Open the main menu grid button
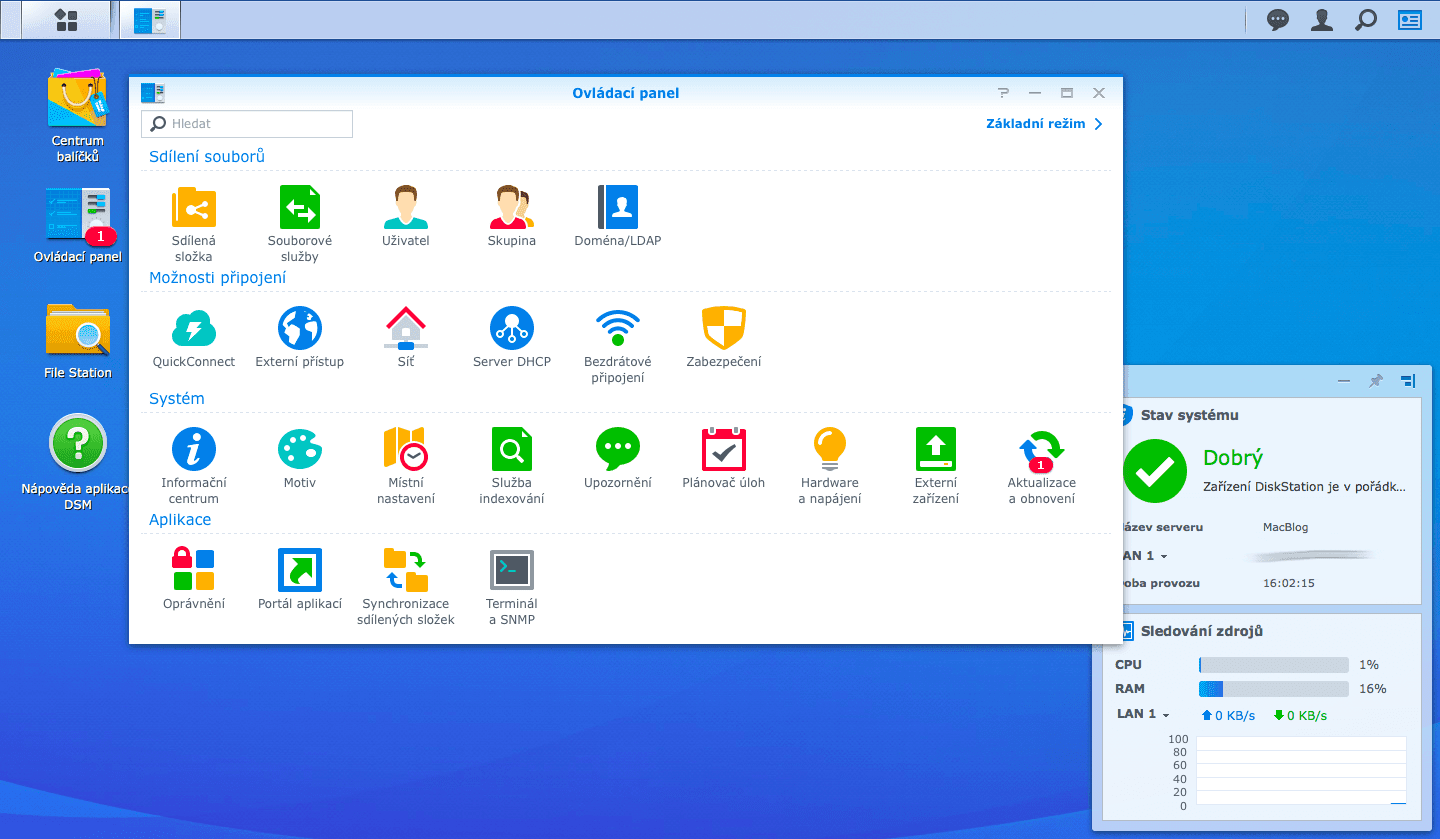The width and height of the screenshot is (1440, 839). [66, 20]
